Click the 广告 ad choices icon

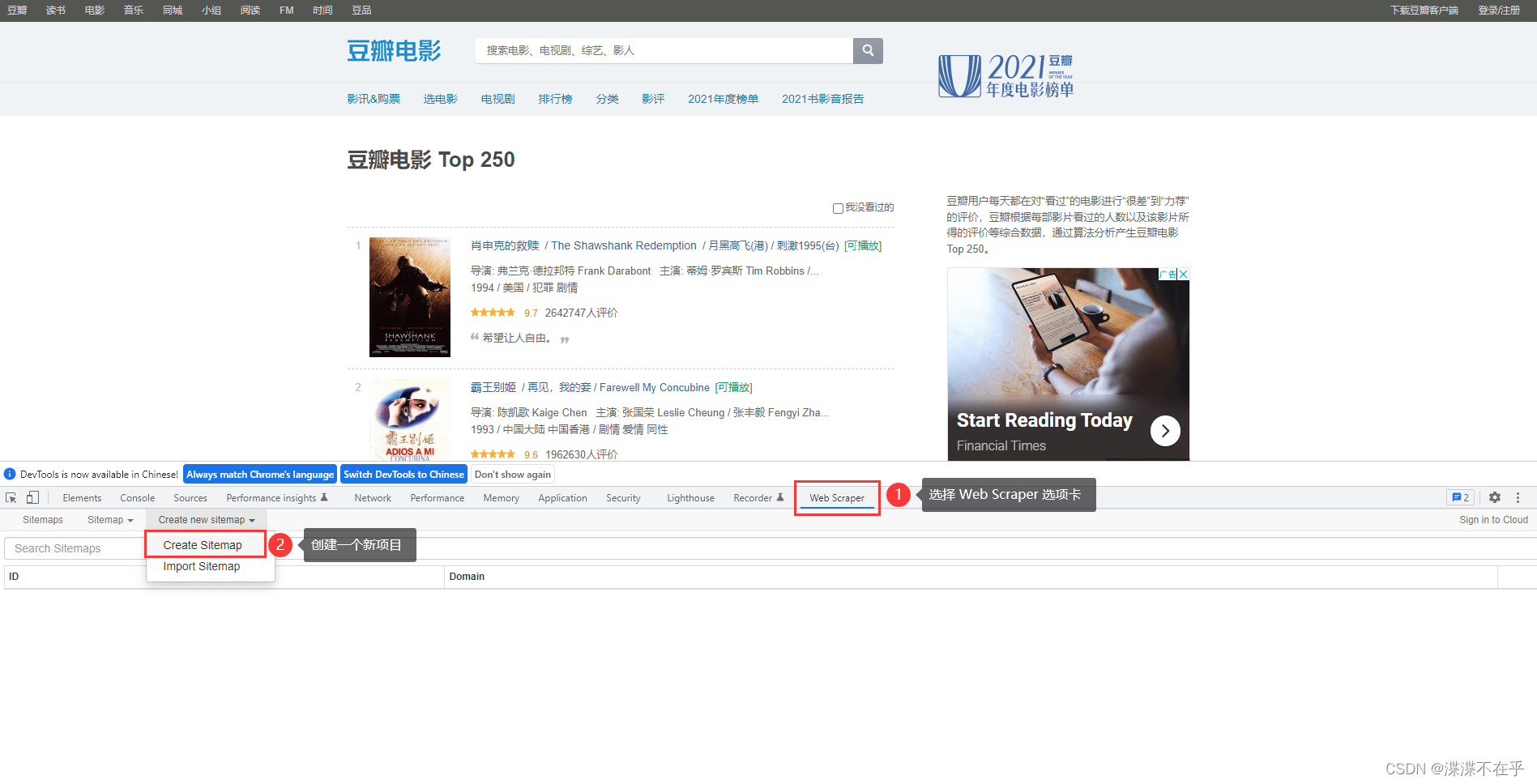(1168, 275)
